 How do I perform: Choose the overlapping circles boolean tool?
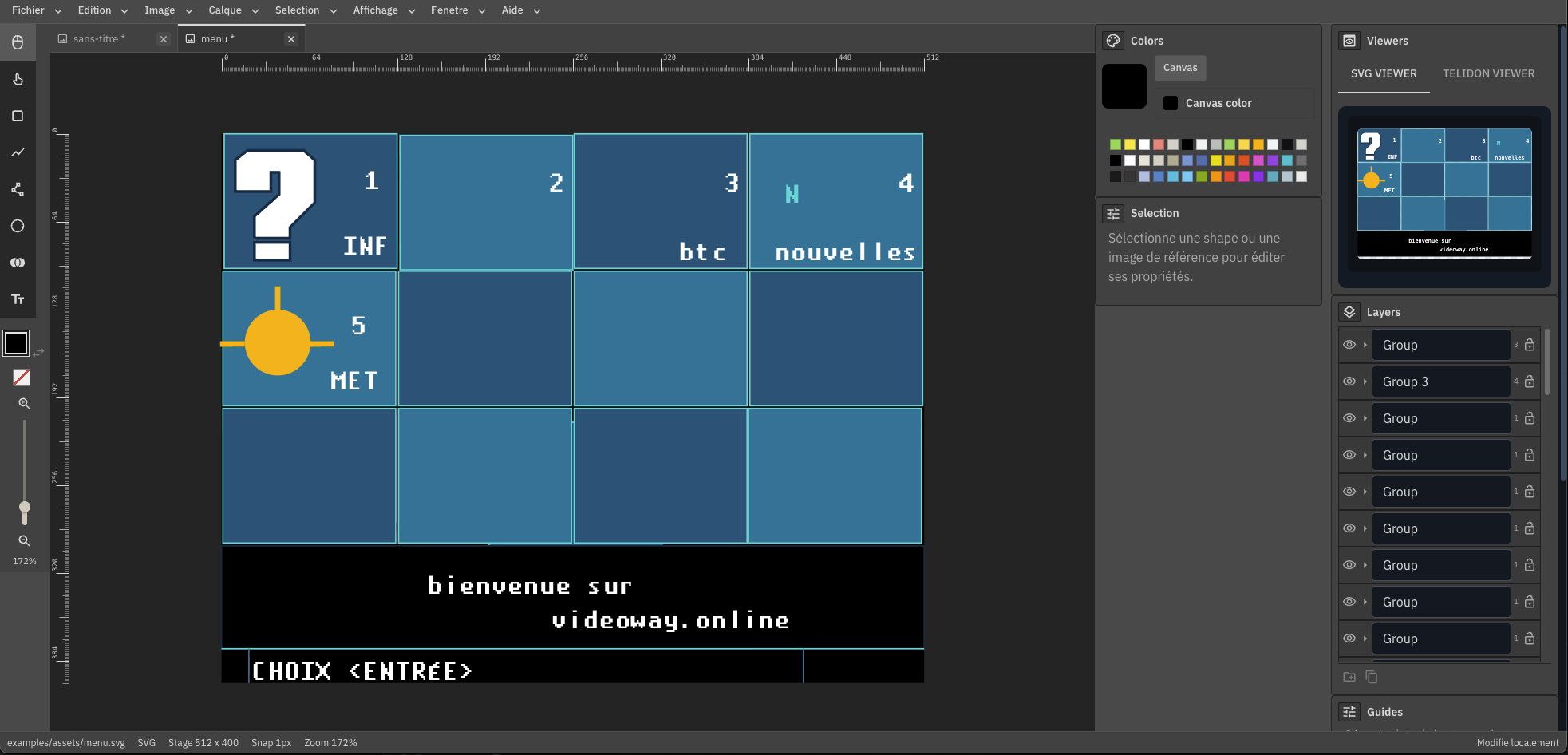coord(18,263)
